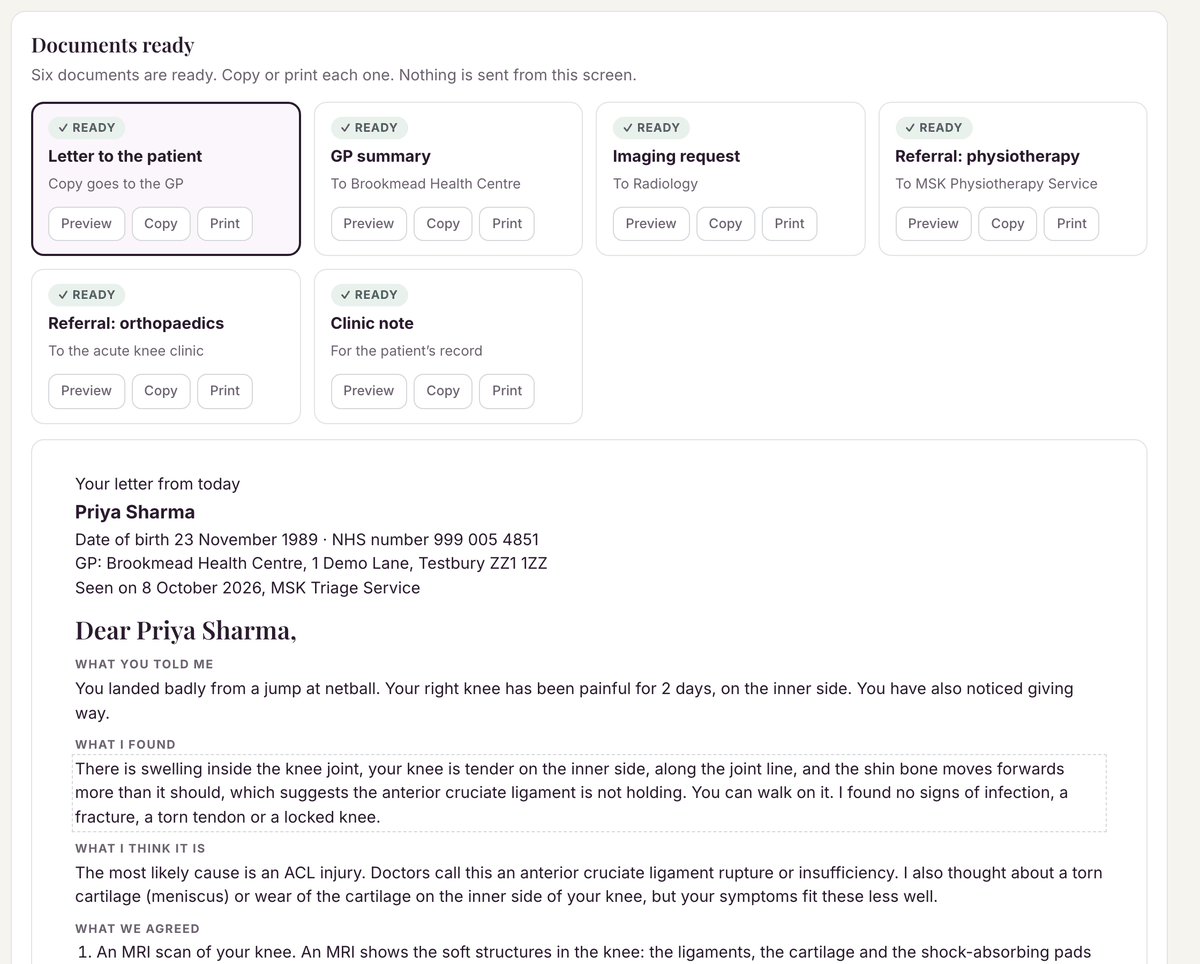Print the GP summary document

coord(507,224)
